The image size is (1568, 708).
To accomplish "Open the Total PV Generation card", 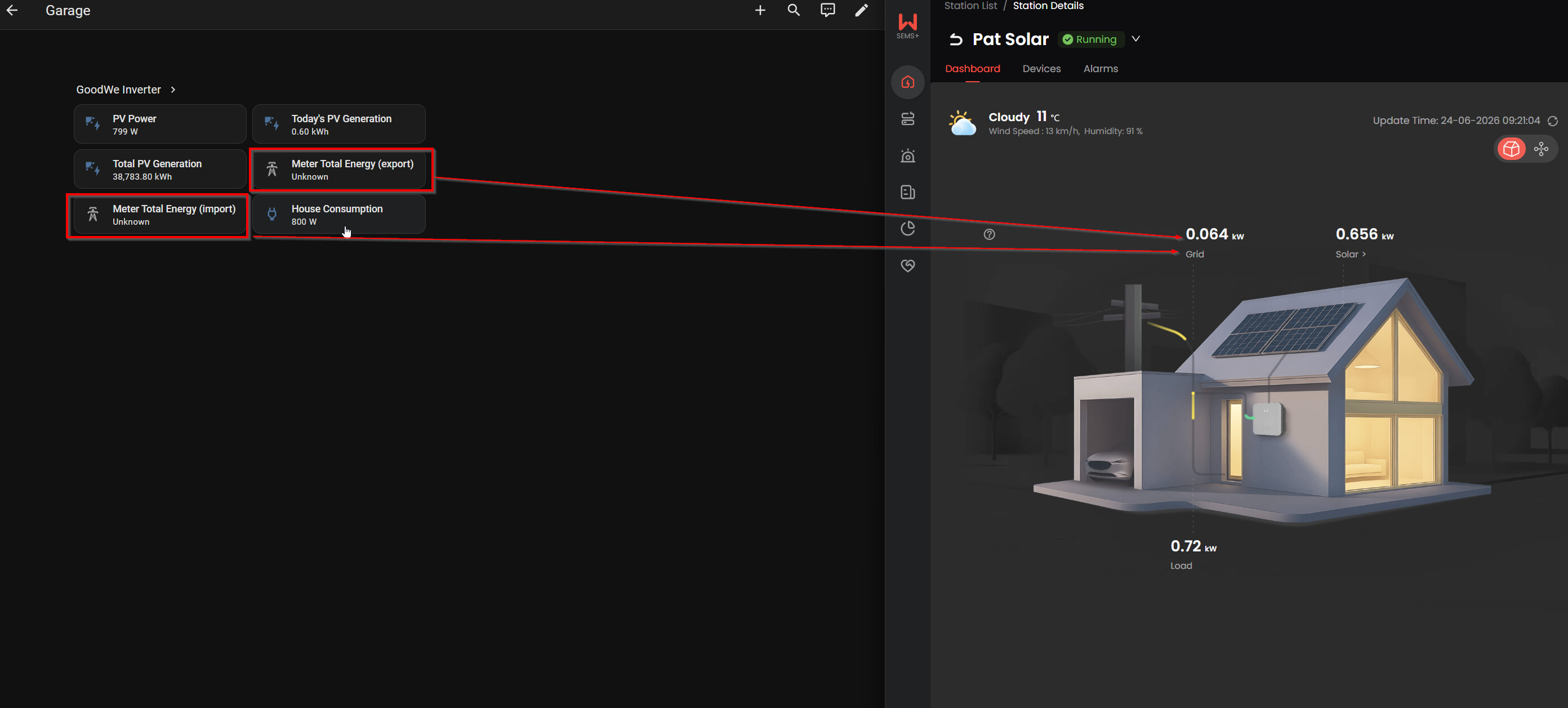I will coord(160,169).
